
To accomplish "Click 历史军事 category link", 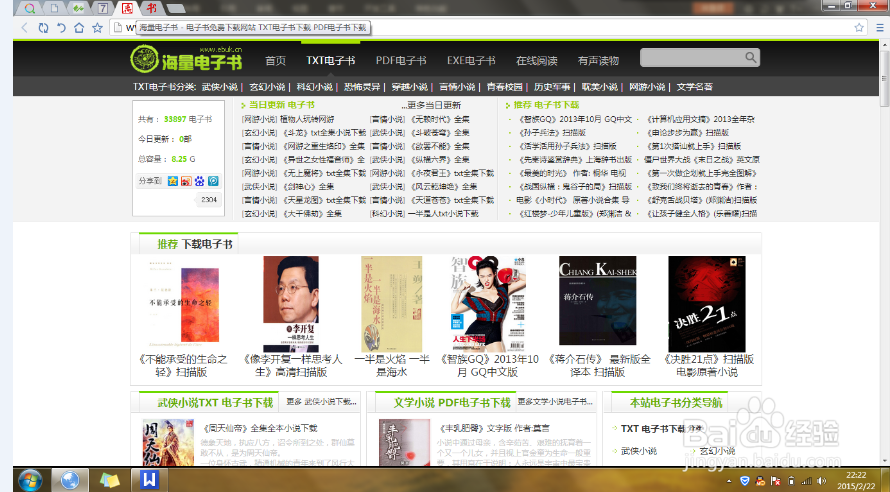I will click(552, 87).
